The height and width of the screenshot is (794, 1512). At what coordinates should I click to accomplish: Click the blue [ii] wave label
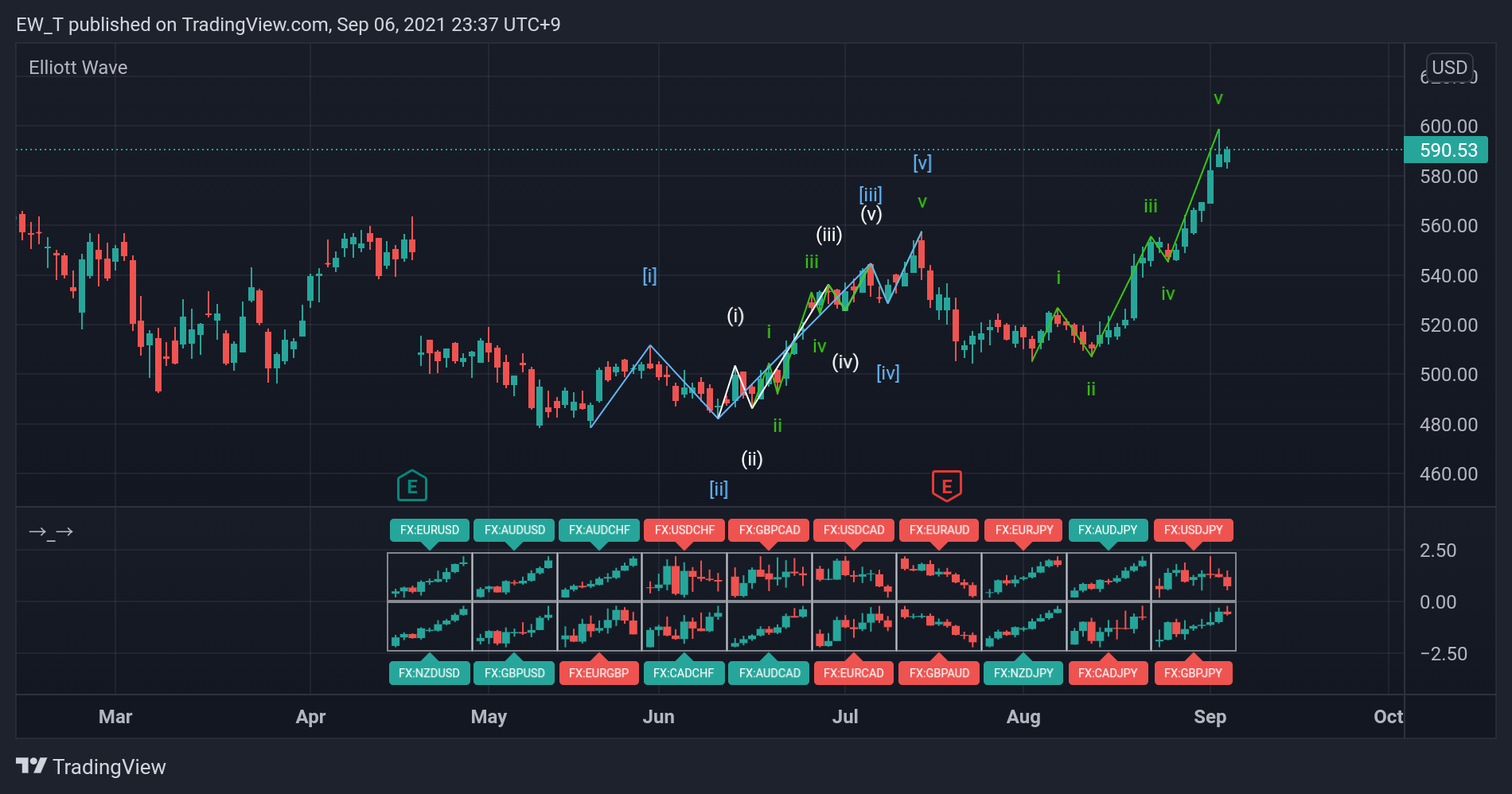click(x=719, y=489)
